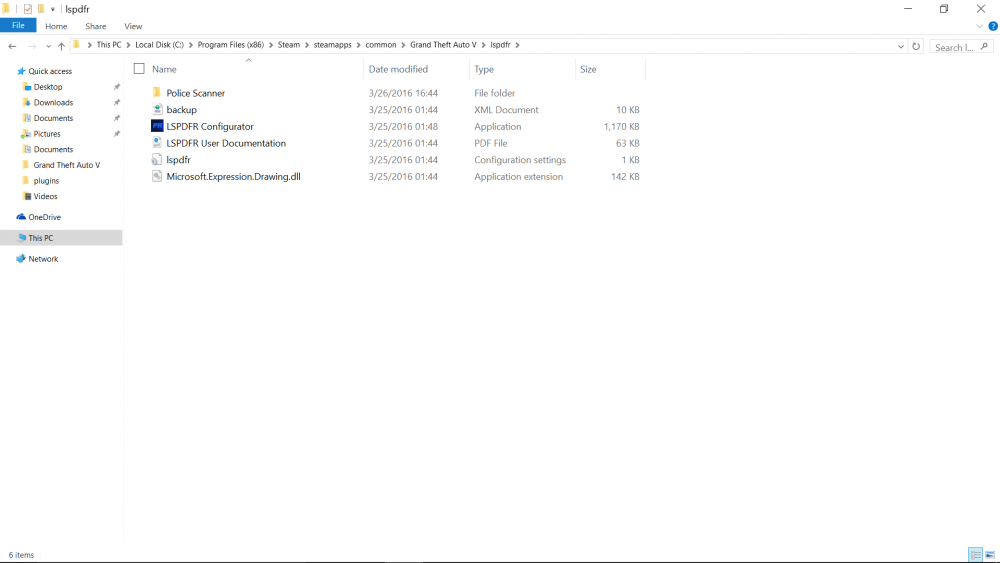Expand chevron after Grand Theft Auto V breadcrumb
The image size is (1000, 563).
click(x=483, y=45)
